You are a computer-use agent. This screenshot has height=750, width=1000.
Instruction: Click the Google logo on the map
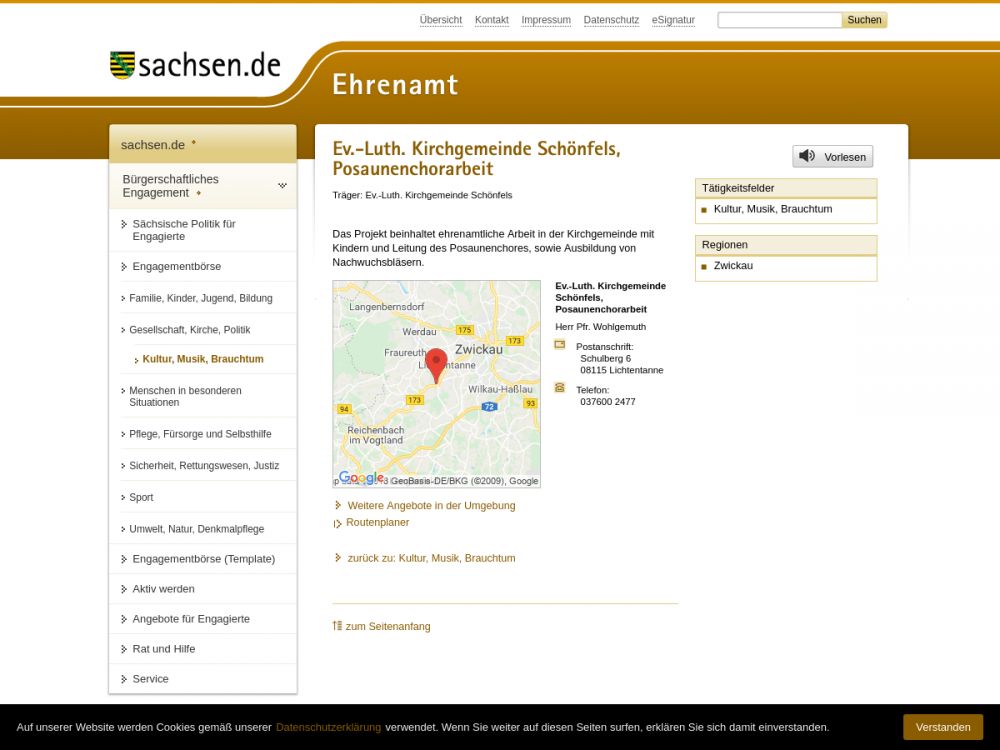click(359, 478)
